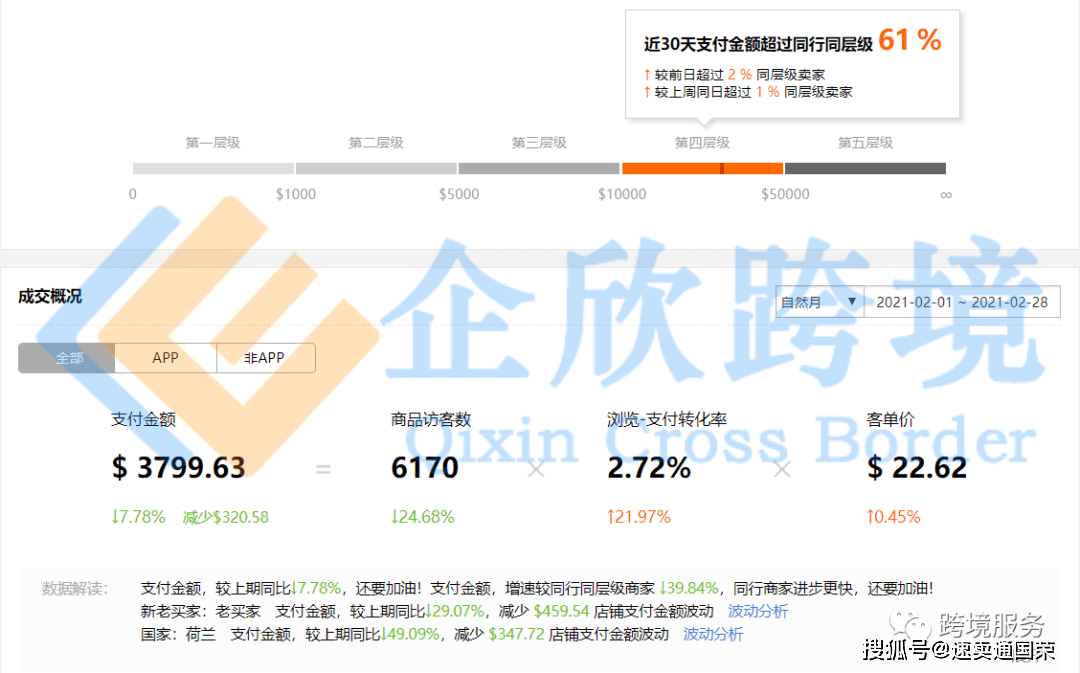The width and height of the screenshot is (1080, 673).
Task: Switch to the 非APP tab
Action: click(x=265, y=358)
